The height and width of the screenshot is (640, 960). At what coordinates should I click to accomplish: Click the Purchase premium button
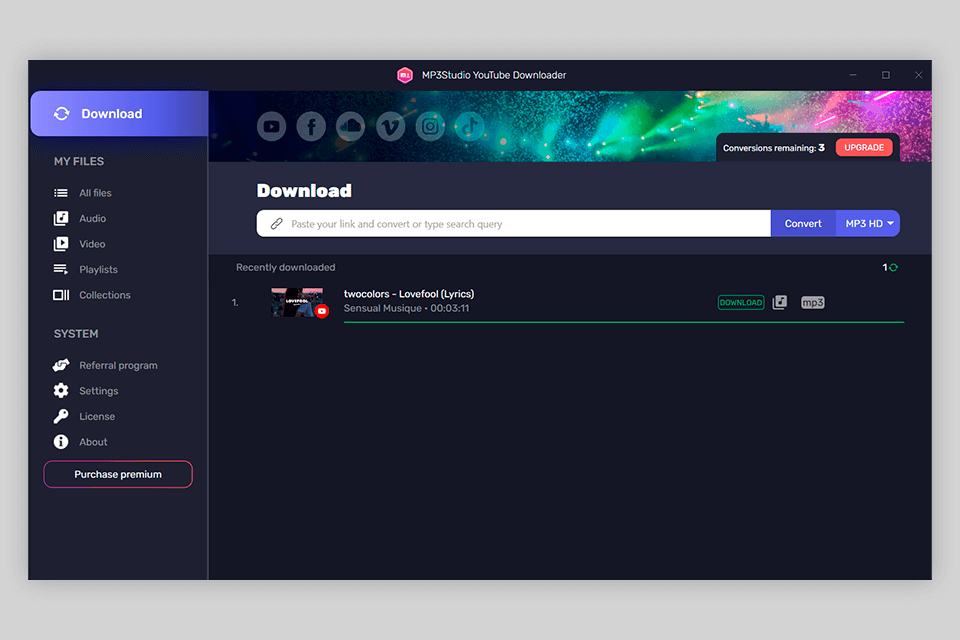pyautogui.click(x=118, y=474)
